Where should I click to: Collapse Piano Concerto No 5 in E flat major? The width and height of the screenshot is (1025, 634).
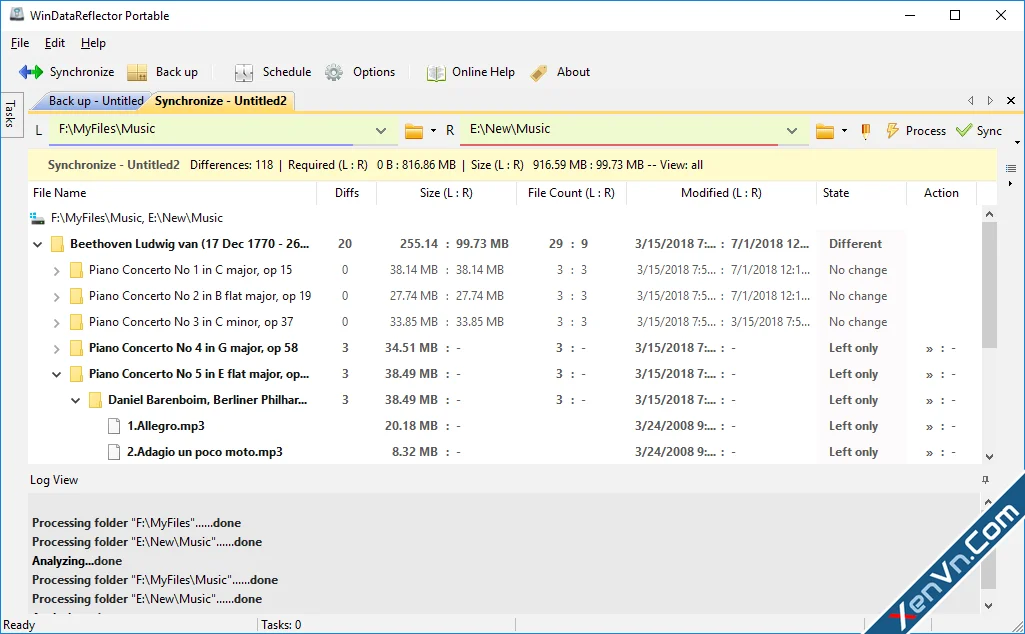click(56, 375)
